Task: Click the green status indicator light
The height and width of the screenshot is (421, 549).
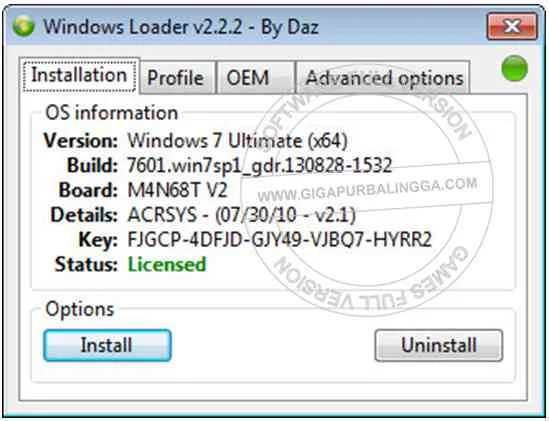Action: click(x=514, y=69)
